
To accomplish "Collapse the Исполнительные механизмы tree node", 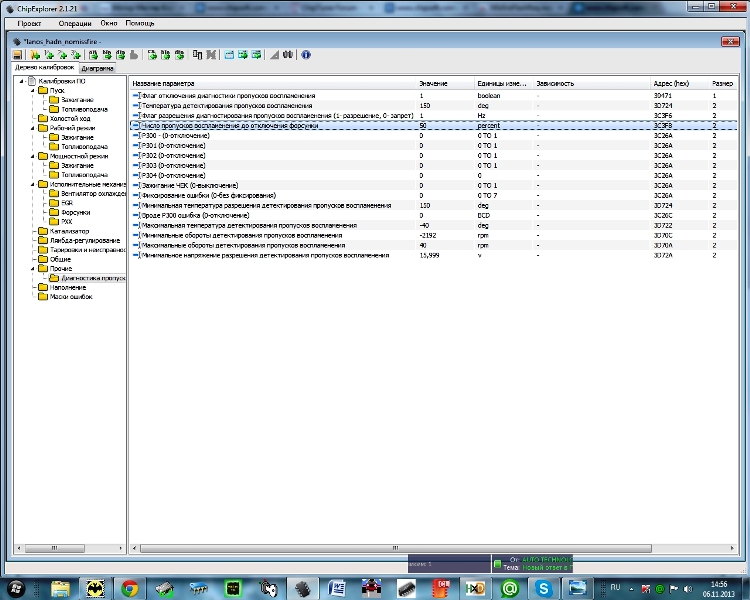I will (32, 184).
